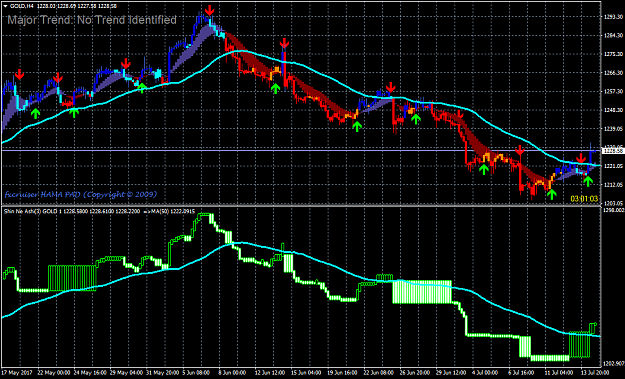The image size is (625, 379).
Task: Click the red sell arrow near 29 Jun 12:00
Action: point(460,114)
